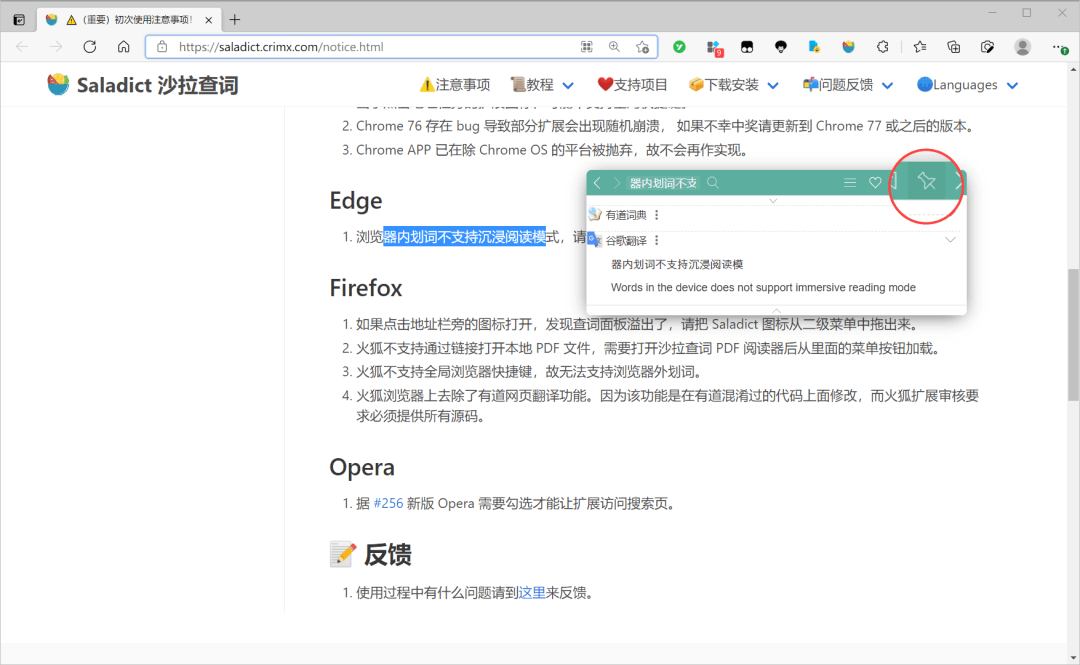Expand the Languages dropdown arrow
The height and width of the screenshot is (665, 1080).
tap(1012, 85)
